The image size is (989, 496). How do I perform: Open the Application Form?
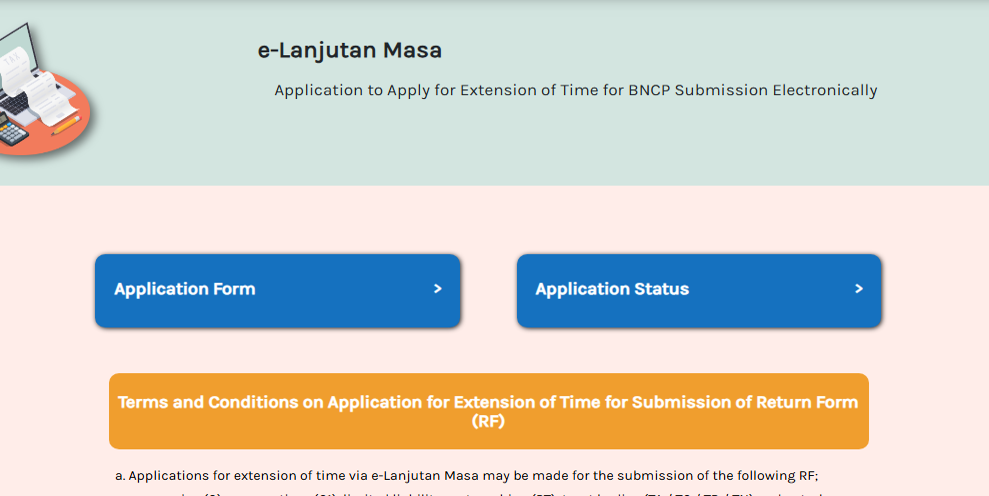278,291
